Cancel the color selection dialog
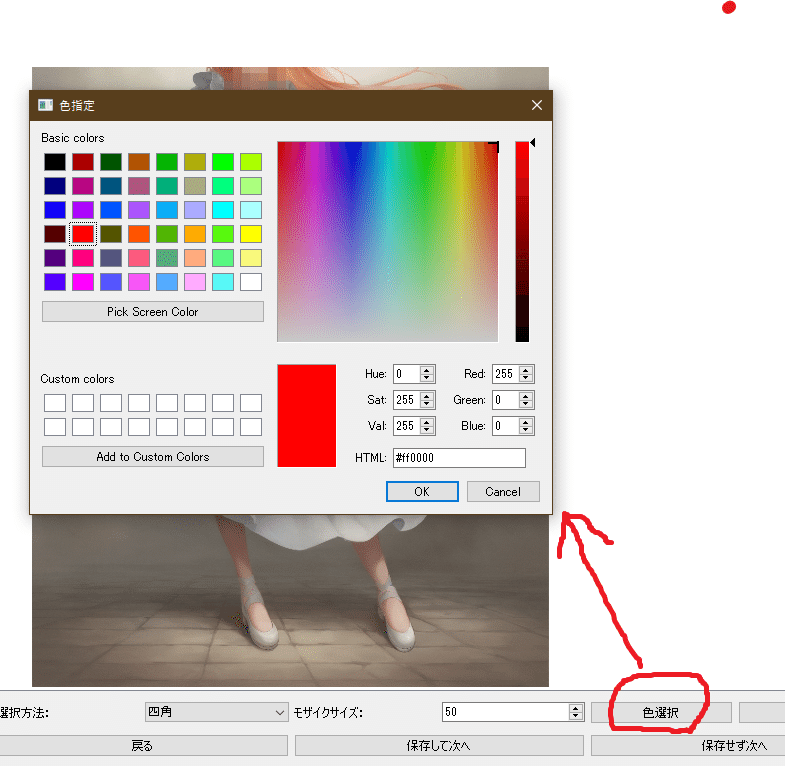 pos(503,492)
